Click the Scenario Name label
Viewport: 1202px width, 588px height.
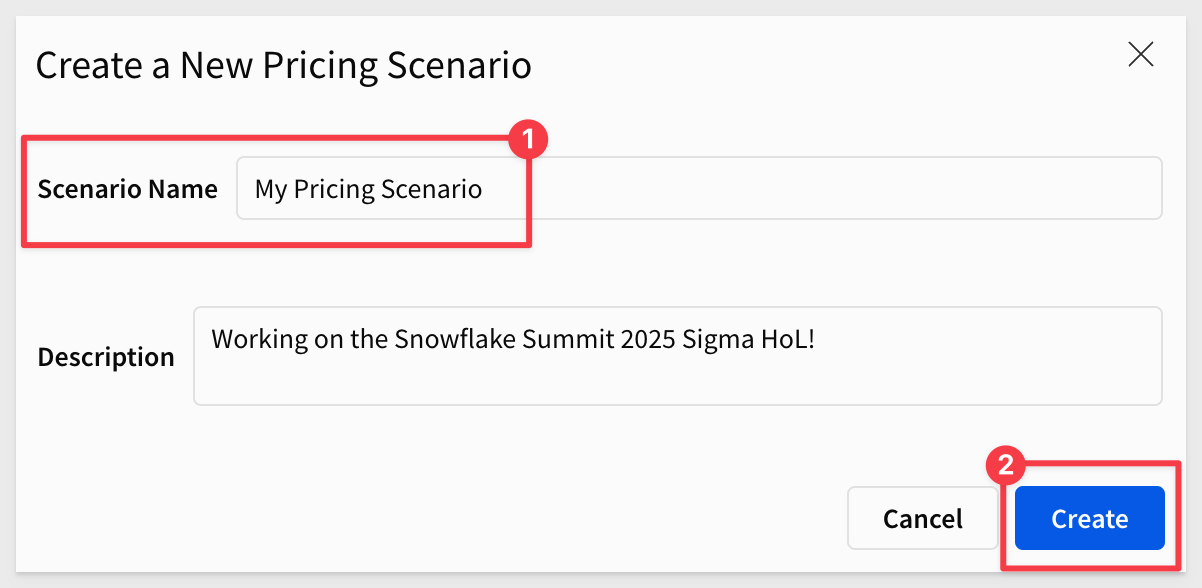[128, 189]
